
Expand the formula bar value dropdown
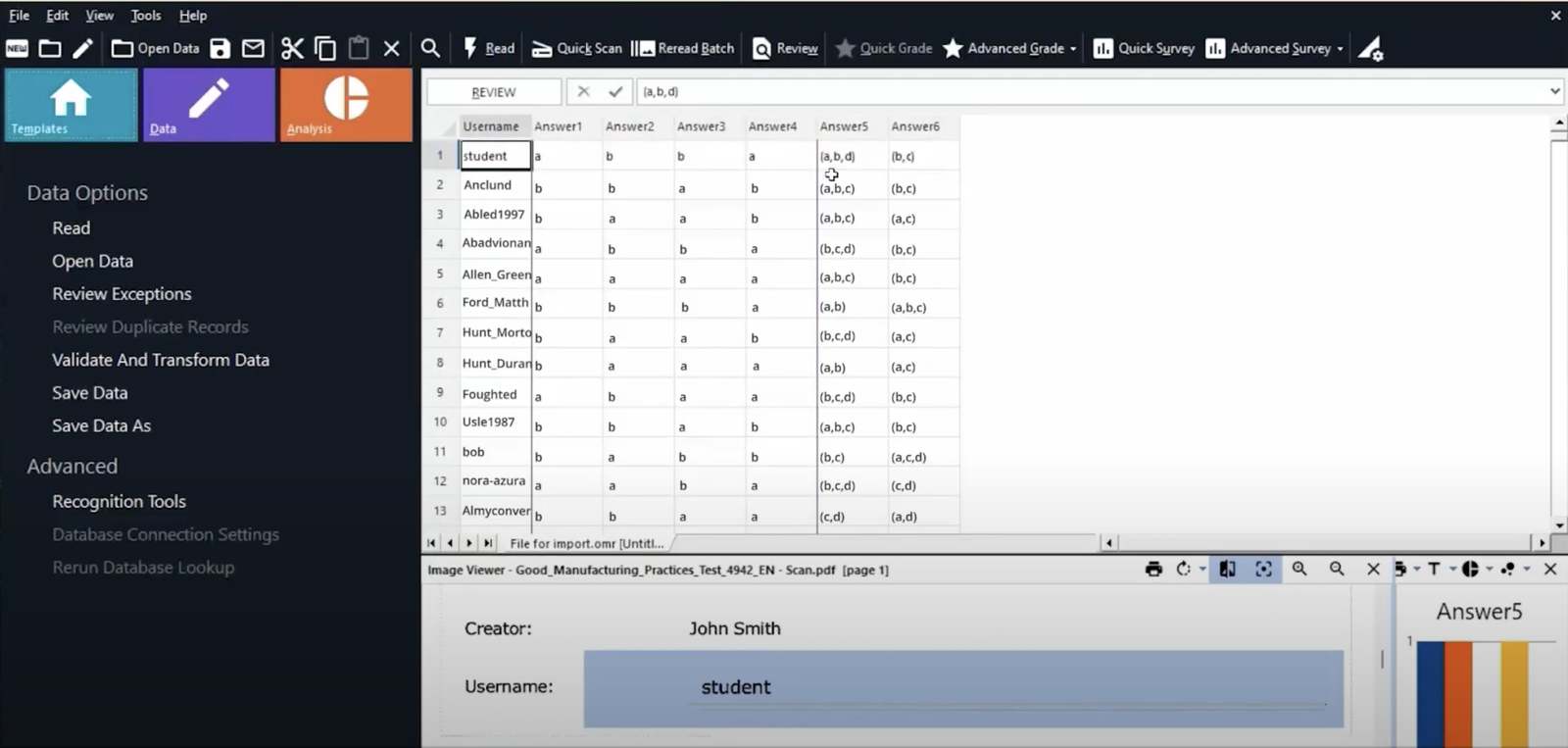tap(1554, 91)
